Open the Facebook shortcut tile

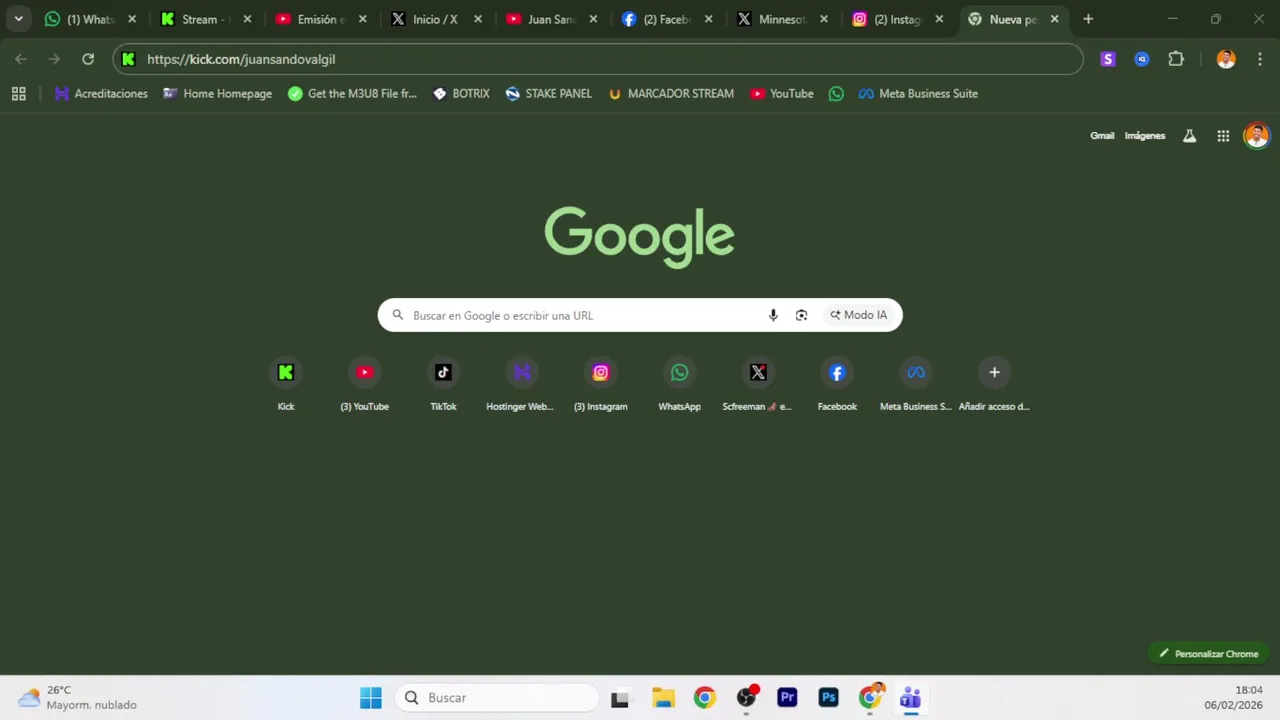click(837, 385)
